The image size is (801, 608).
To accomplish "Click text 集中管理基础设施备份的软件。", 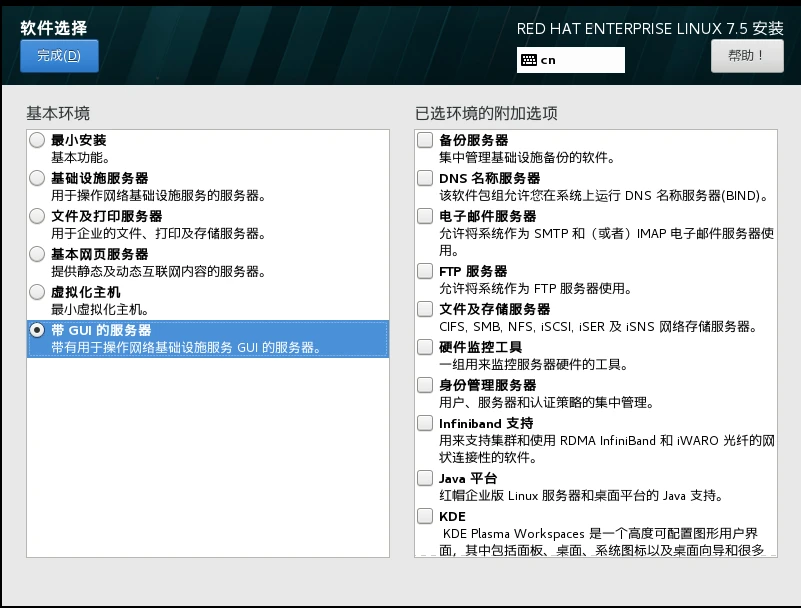I will point(527,157).
